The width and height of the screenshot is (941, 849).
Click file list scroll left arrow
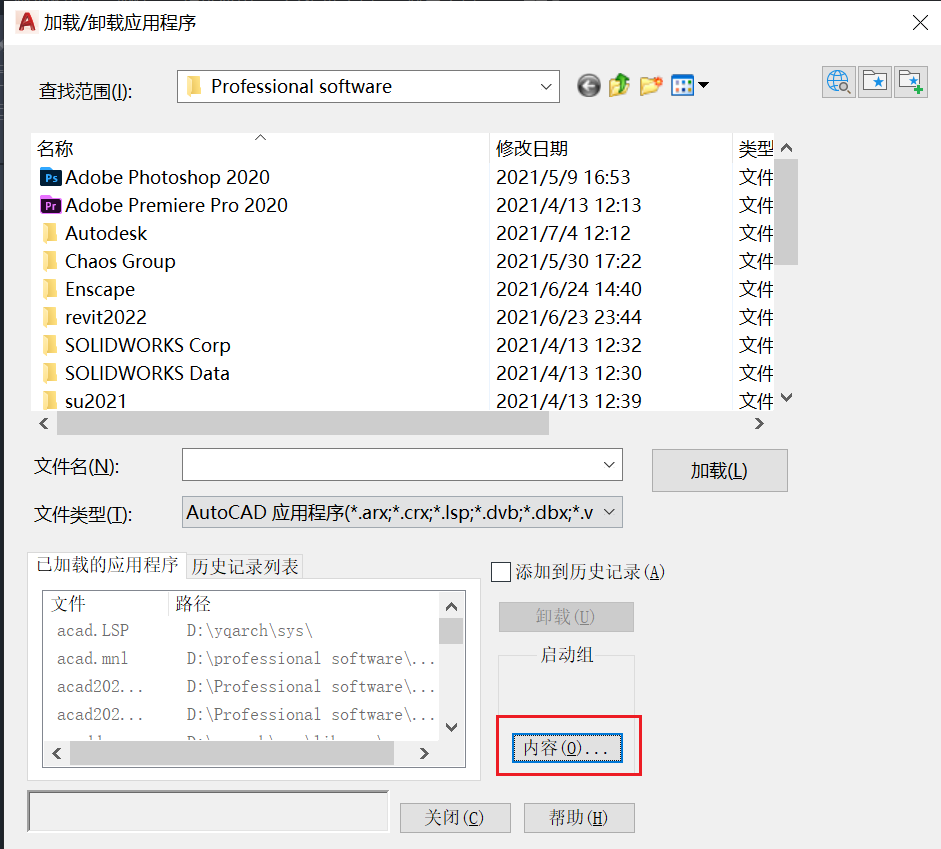coord(44,424)
